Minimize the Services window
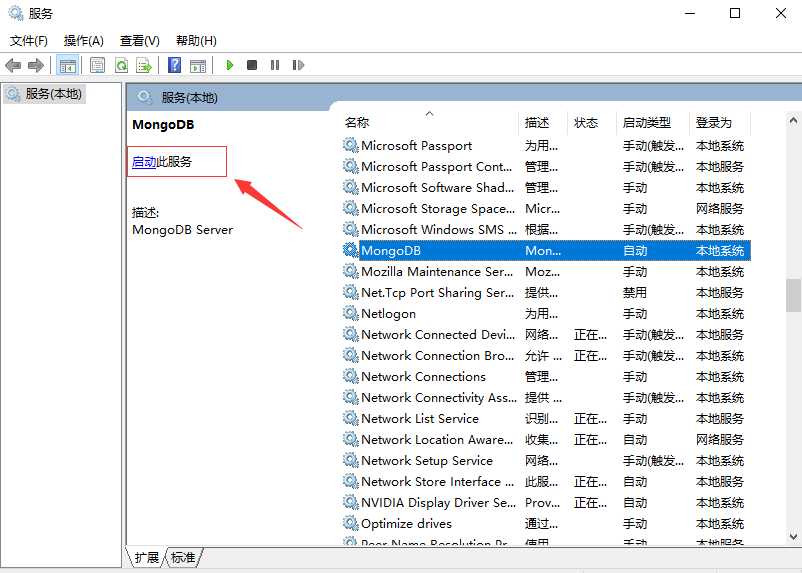 tap(690, 13)
